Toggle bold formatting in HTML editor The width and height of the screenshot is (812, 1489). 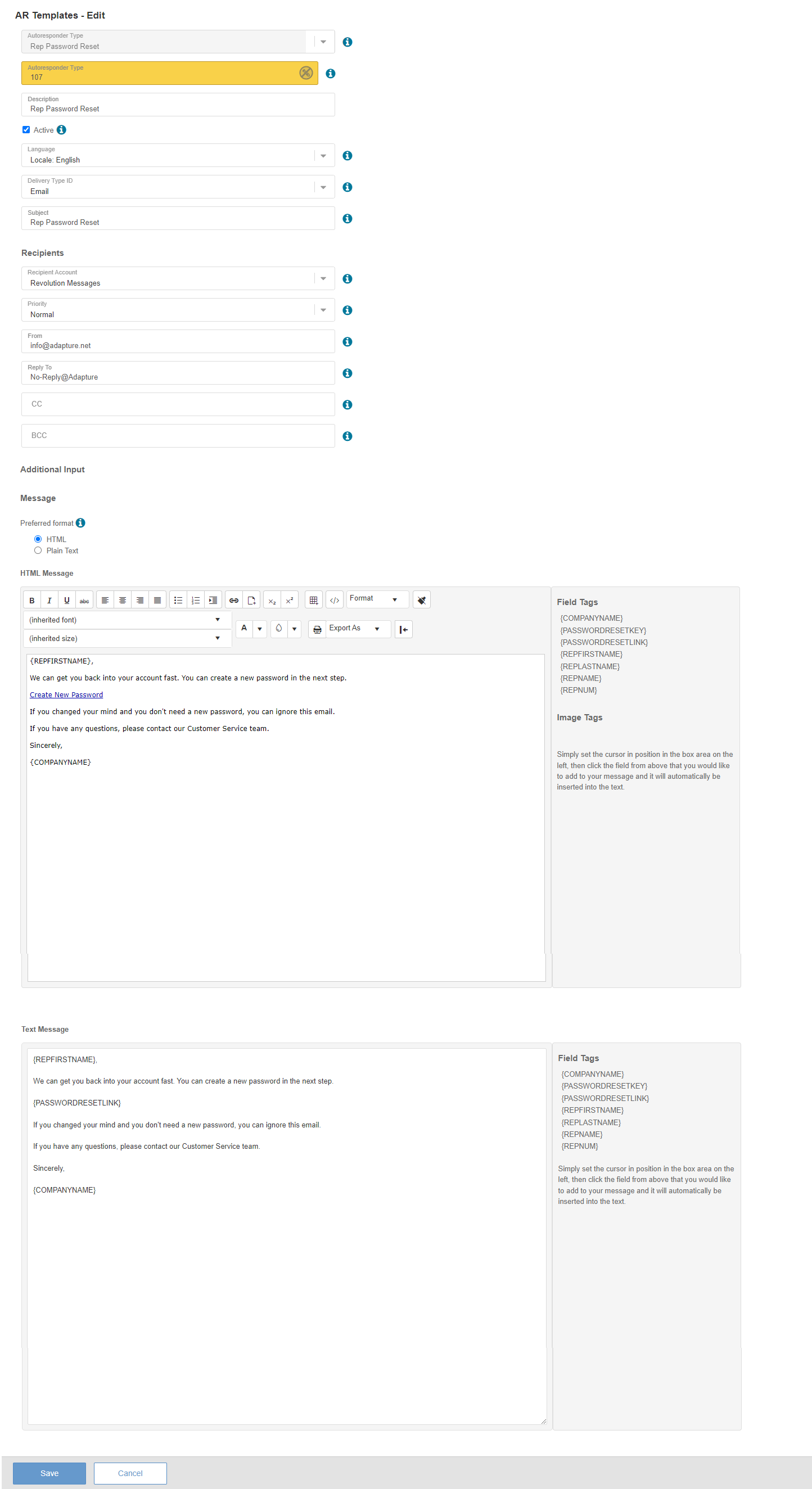coord(32,601)
